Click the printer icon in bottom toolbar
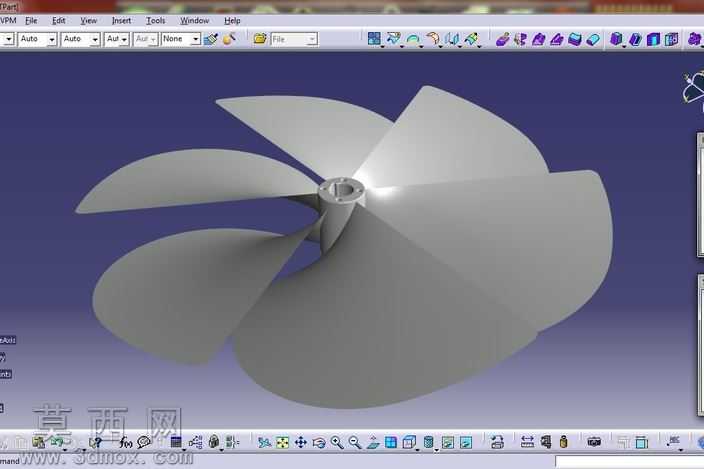Image resolution: width=704 pixels, height=469 pixels. 497,443
